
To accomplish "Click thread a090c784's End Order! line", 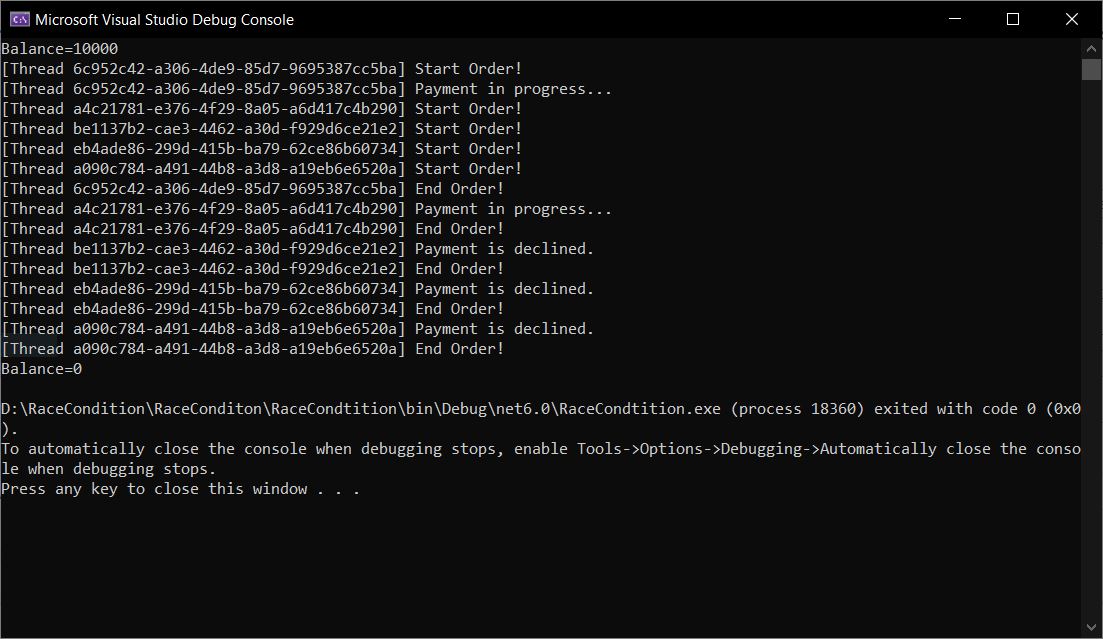I will point(253,349).
